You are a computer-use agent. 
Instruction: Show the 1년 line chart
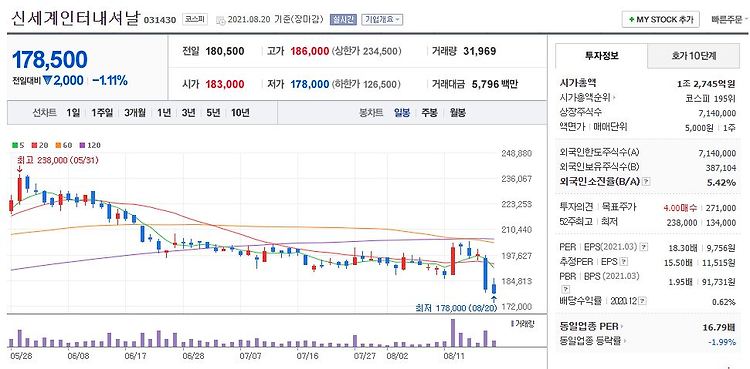point(164,113)
